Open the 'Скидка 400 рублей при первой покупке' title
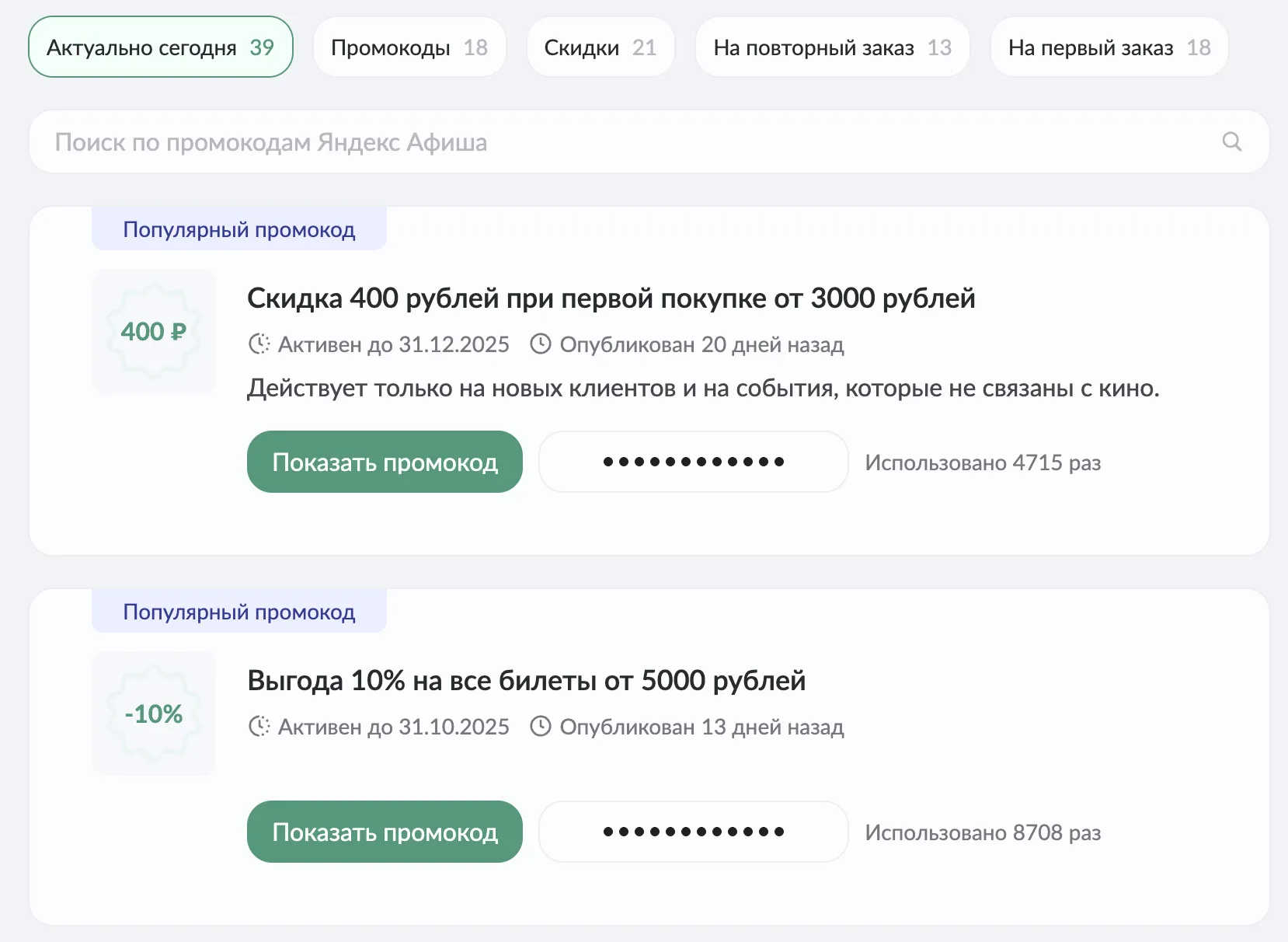Image resolution: width=1288 pixels, height=942 pixels. (611, 298)
